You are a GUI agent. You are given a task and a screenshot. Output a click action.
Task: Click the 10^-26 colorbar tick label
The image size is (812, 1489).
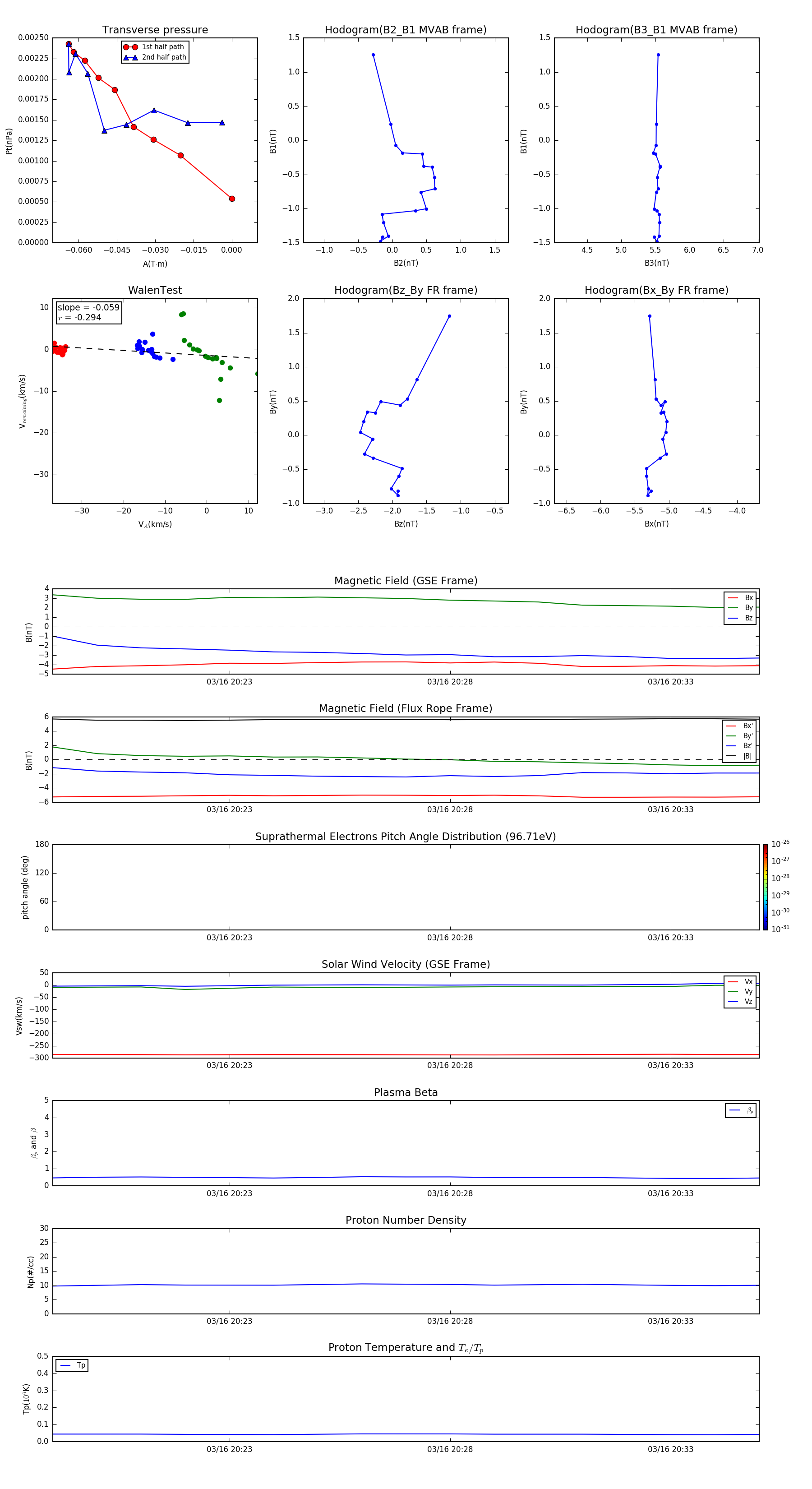click(780, 844)
